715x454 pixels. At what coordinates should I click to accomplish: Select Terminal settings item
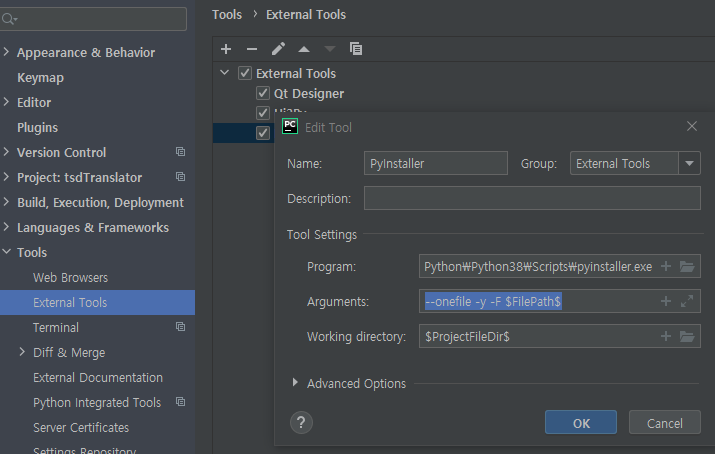(56, 327)
